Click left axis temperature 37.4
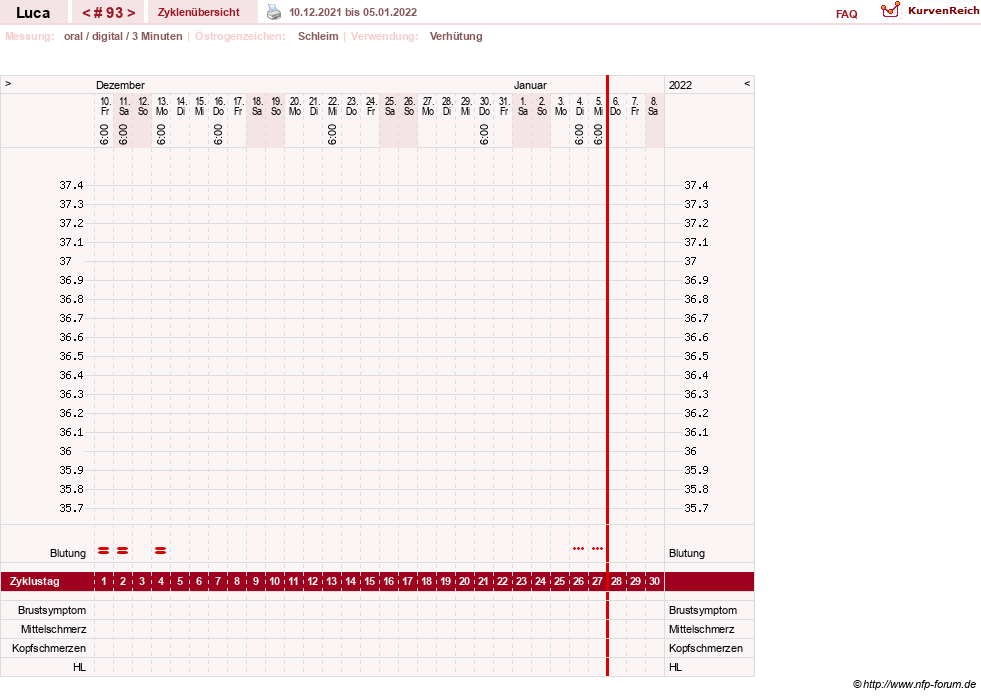The width and height of the screenshot is (981, 696). (71, 185)
